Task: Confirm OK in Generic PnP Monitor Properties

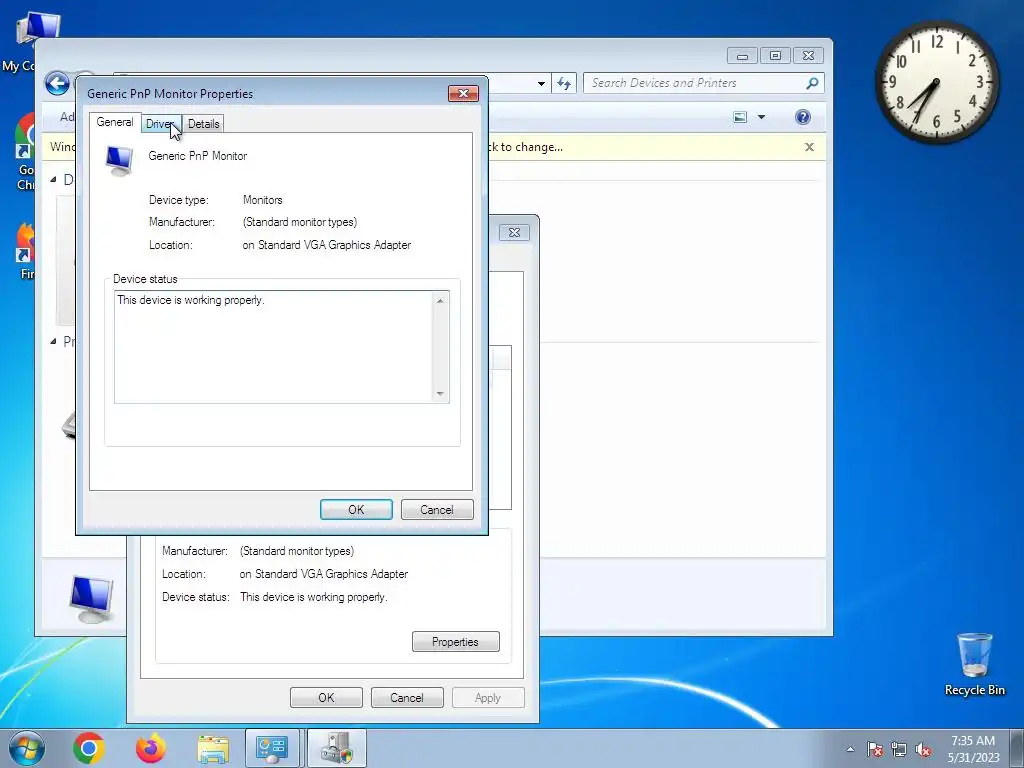Action: (356, 509)
